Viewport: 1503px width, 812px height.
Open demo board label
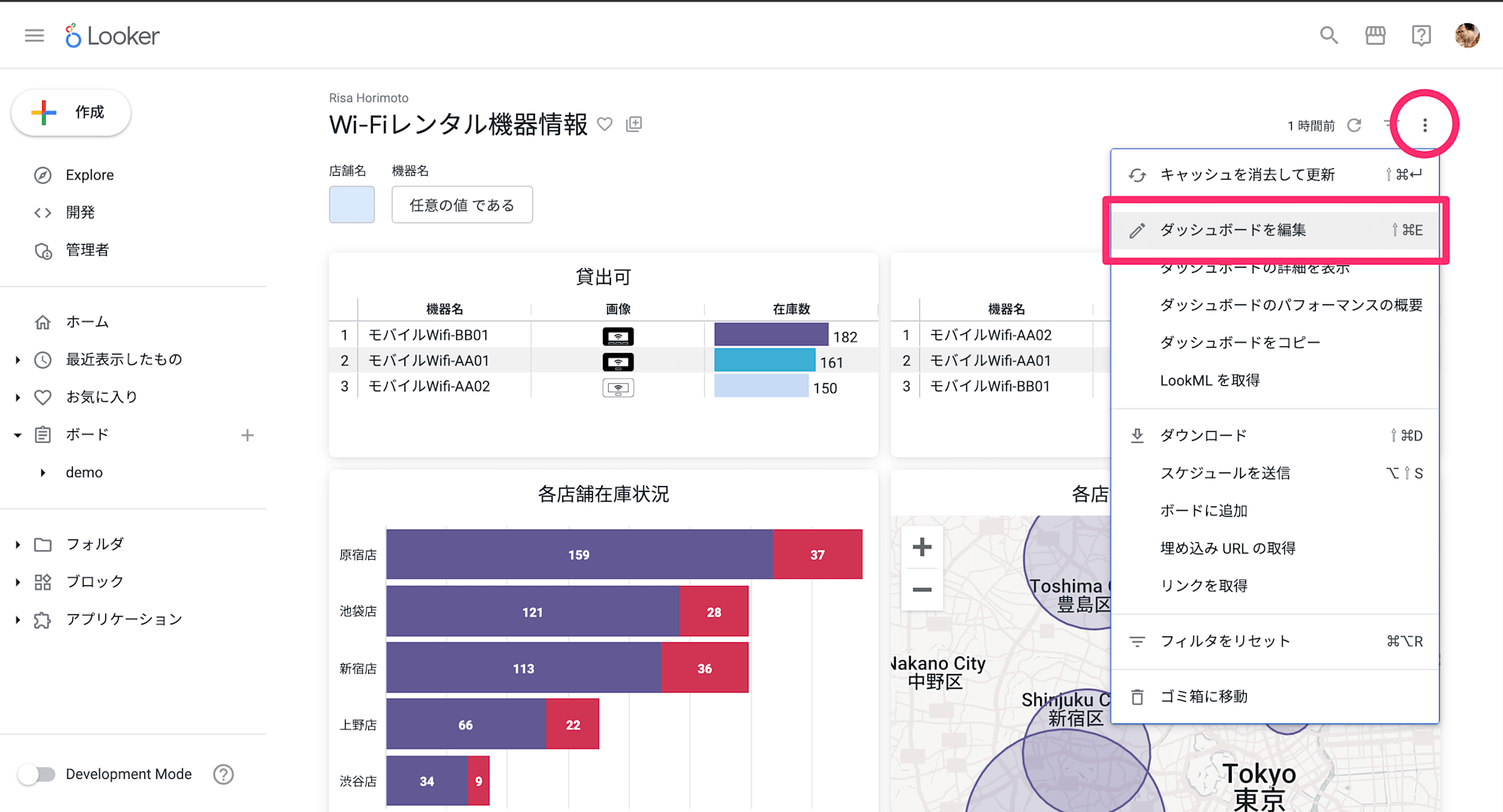[x=84, y=472]
